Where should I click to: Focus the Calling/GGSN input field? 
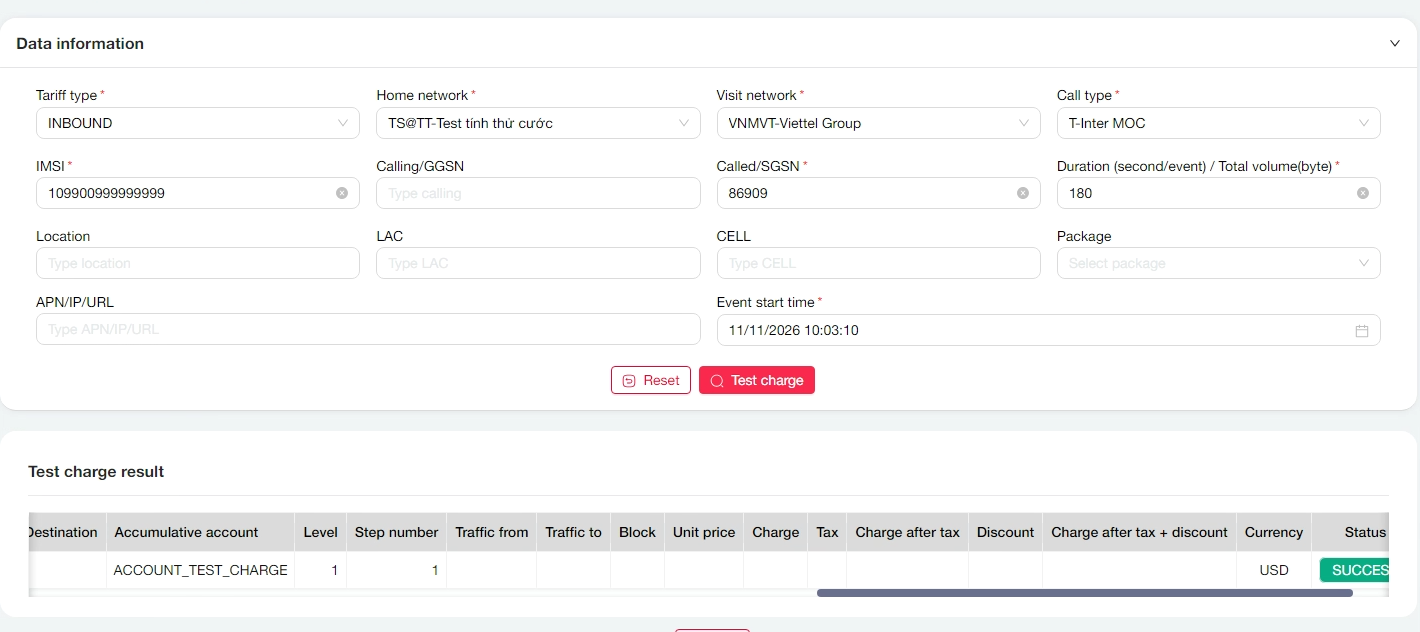click(537, 193)
